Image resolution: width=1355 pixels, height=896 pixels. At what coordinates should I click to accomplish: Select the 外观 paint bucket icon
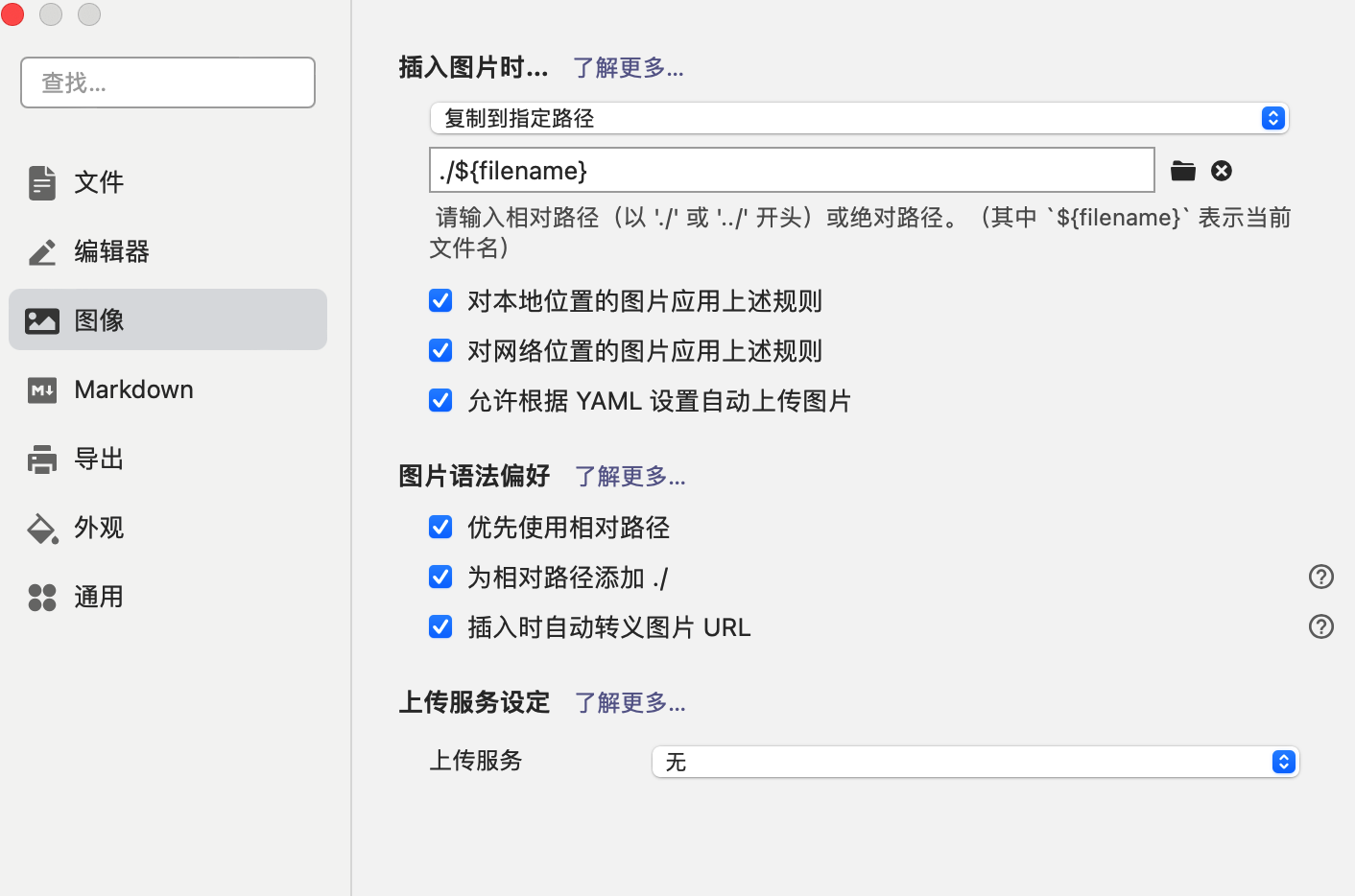coord(42,528)
